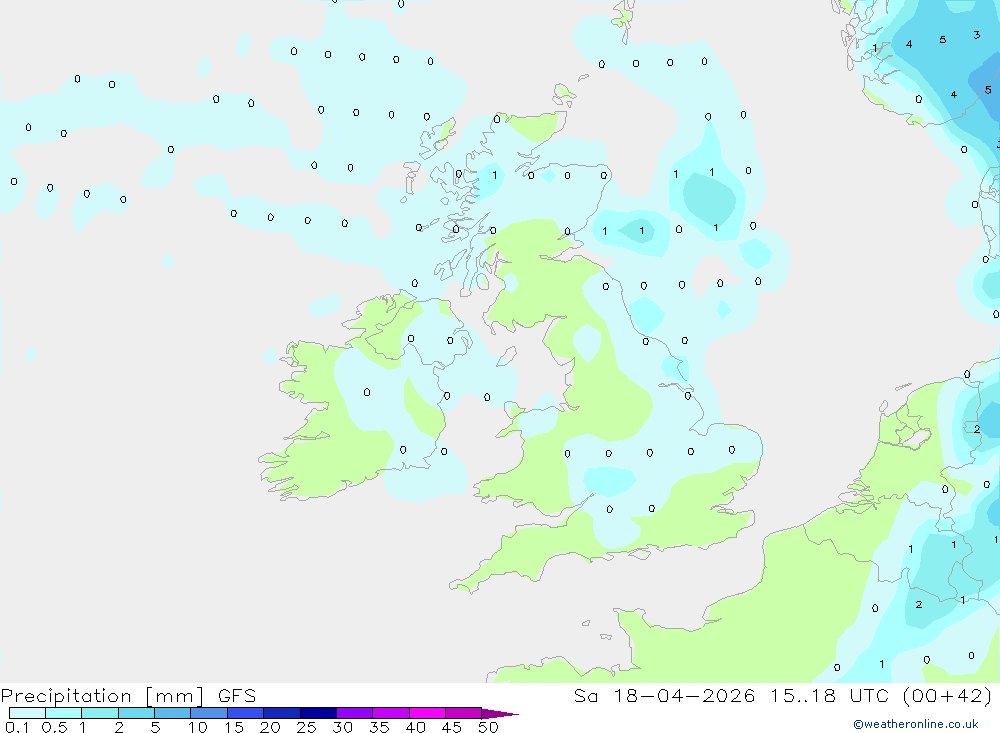This screenshot has height=733, width=1000.
Task: Click the 'Precipitation [mm]' title text
Action: [102, 696]
